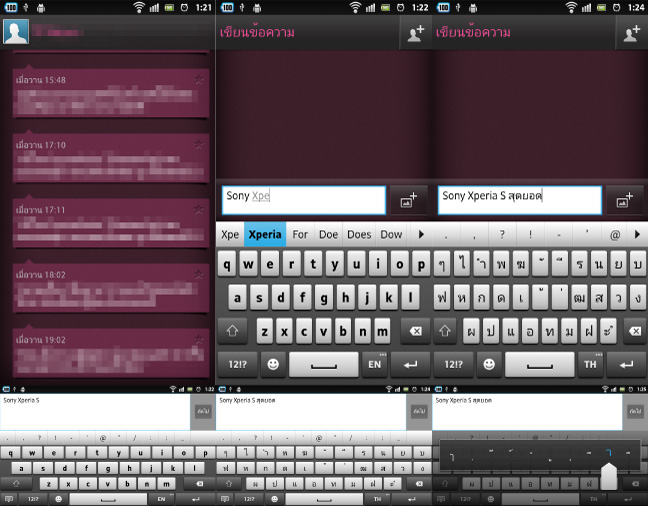Toggle Shift on the portrait English keyboard

coord(232,331)
